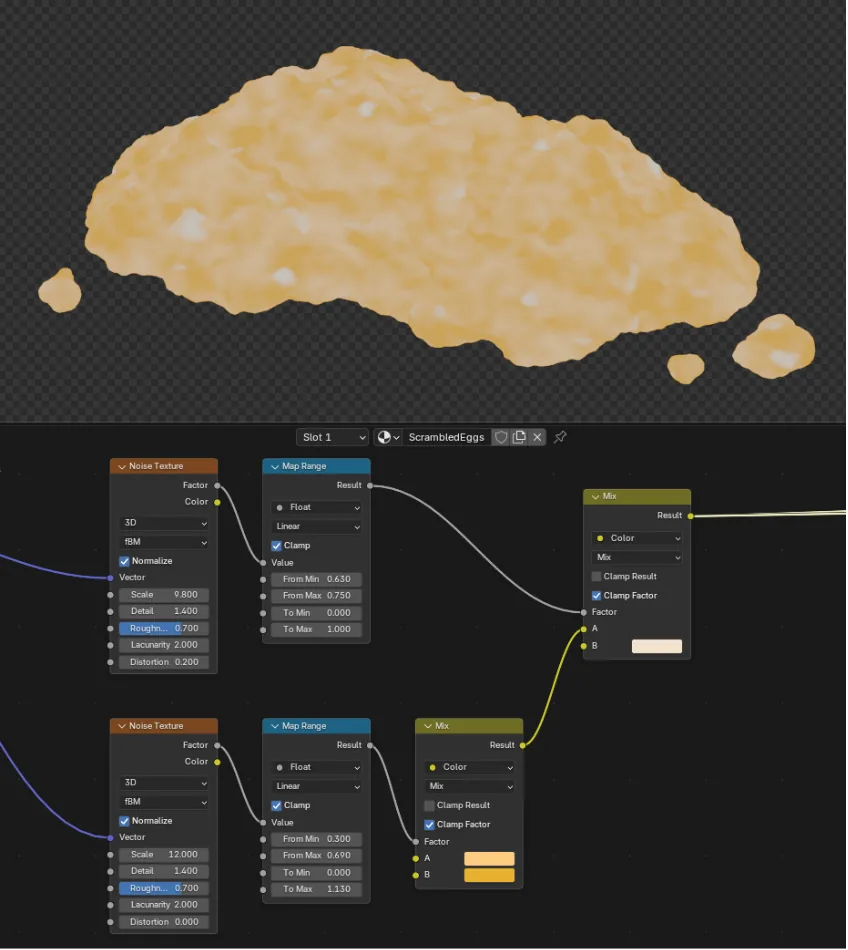Open the Color data type dropdown in upper-right Mix
Viewport: 848px width, 950px height.
point(637,539)
